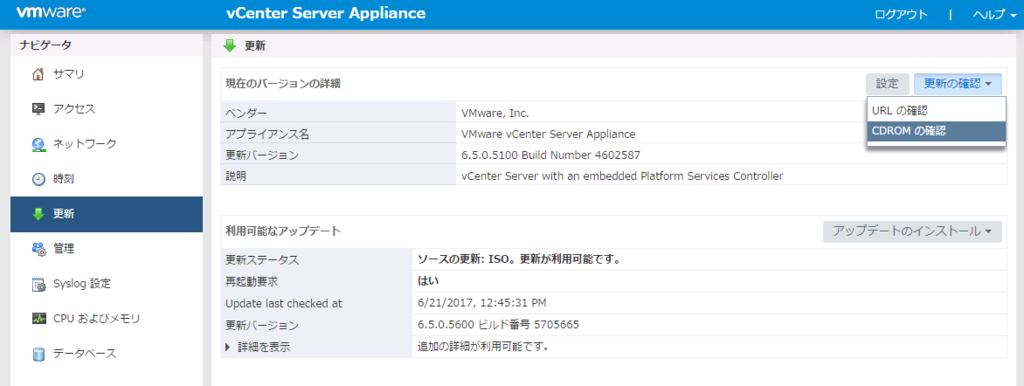Click the 管理 users icon
Screen dimensions: 1024x386
click(39, 249)
